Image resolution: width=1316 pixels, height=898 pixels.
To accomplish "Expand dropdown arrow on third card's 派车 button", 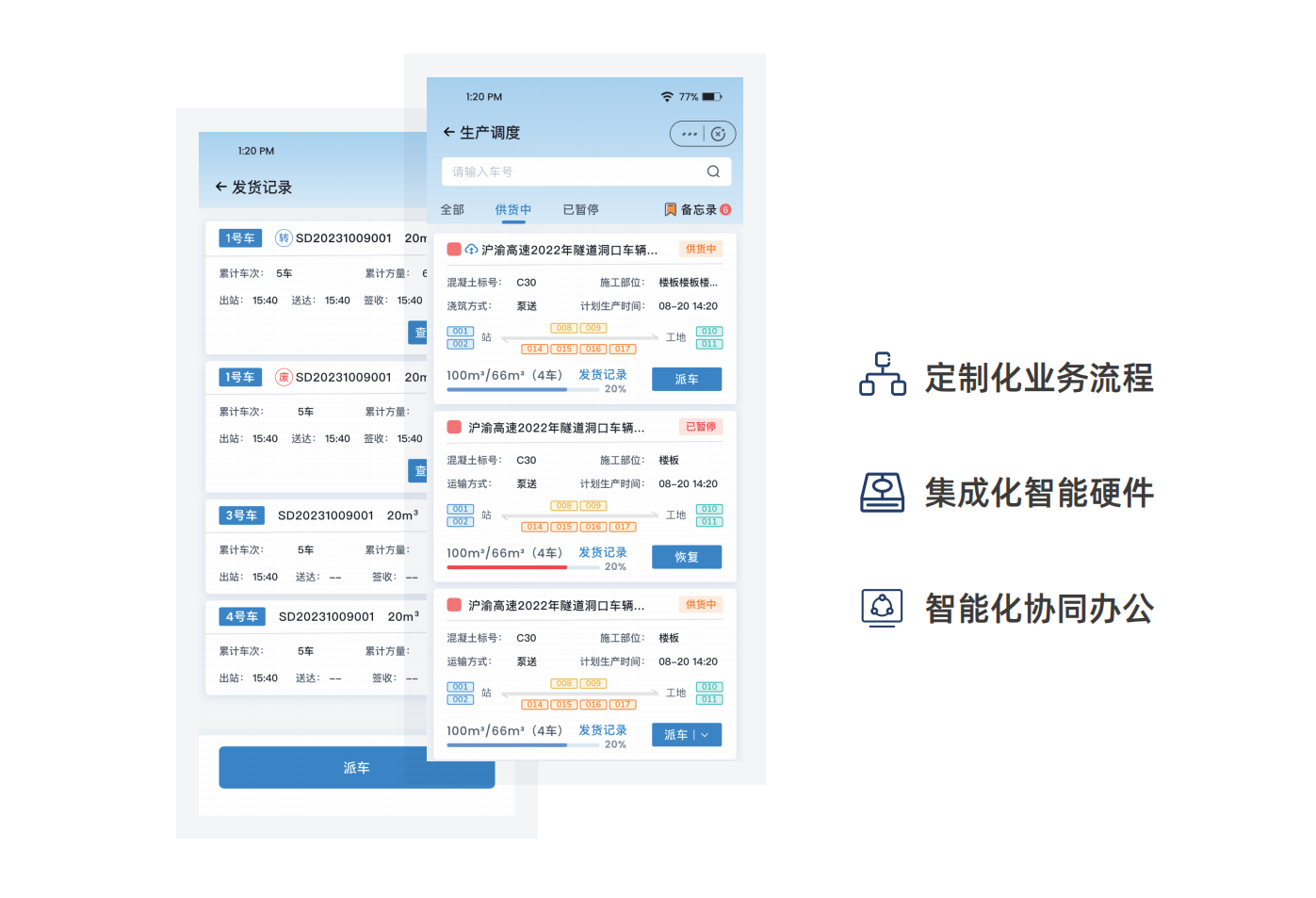I will (705, 735).
